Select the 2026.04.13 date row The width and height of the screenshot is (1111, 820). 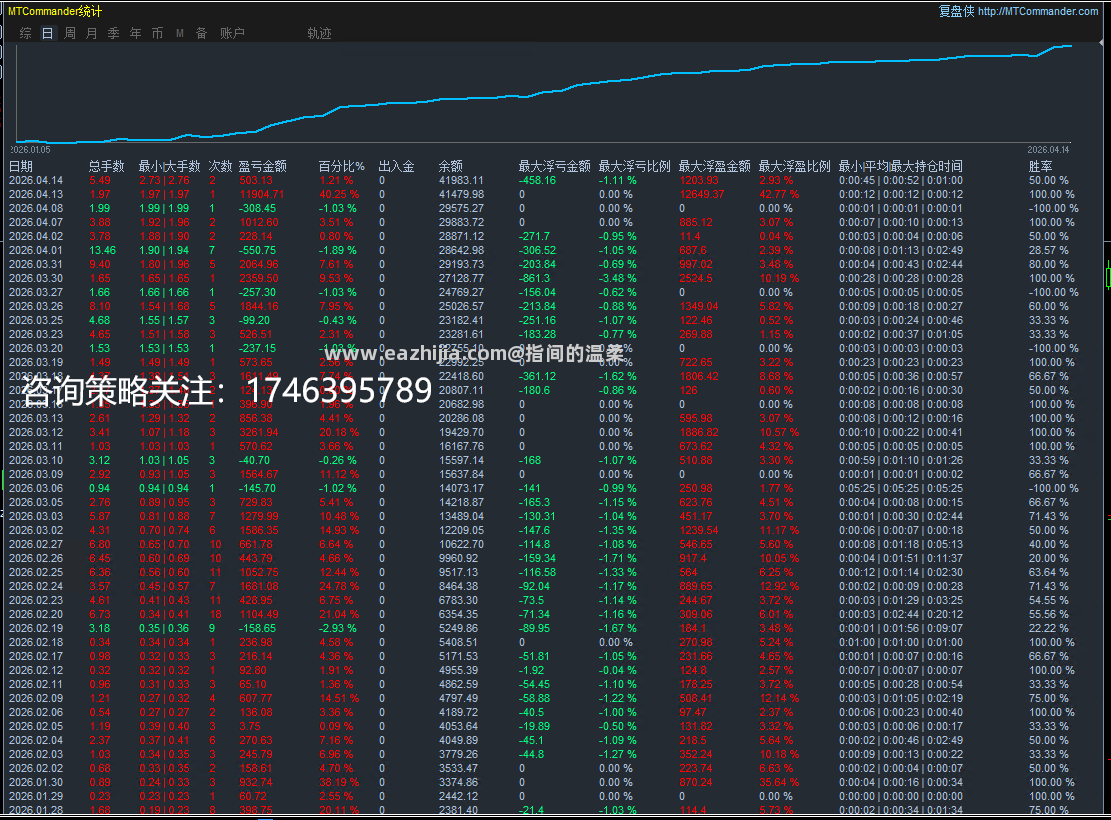[35, 194]
